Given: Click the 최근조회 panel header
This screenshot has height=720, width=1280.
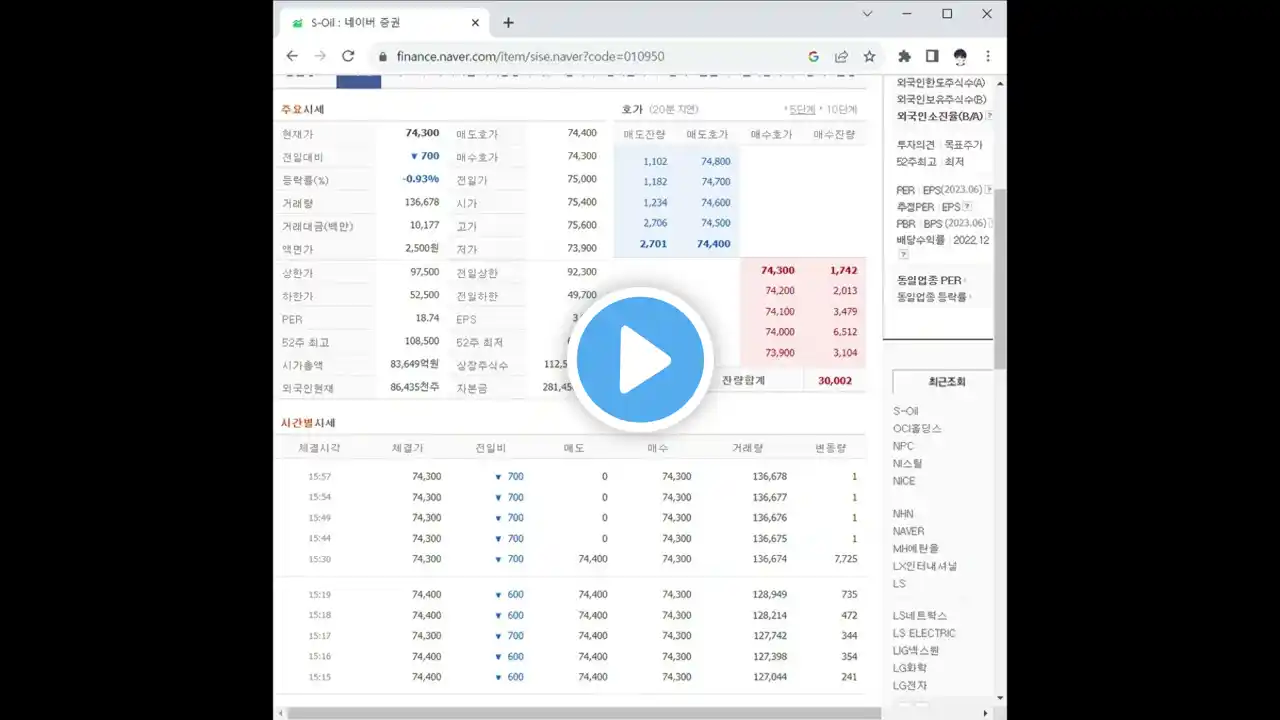Looking at the screenshot, I should point(947,381).
